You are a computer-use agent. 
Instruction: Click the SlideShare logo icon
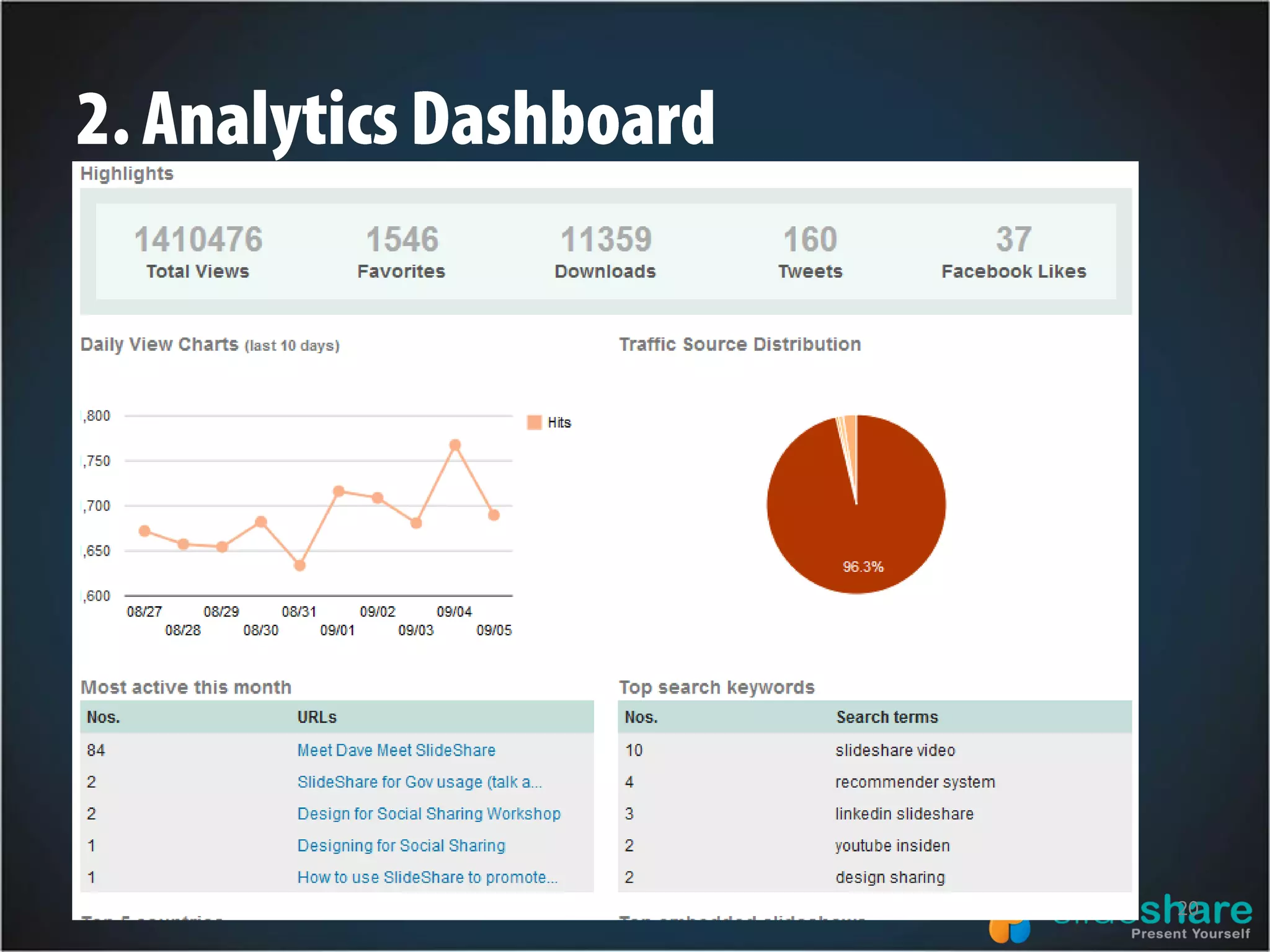point(1008,932)
